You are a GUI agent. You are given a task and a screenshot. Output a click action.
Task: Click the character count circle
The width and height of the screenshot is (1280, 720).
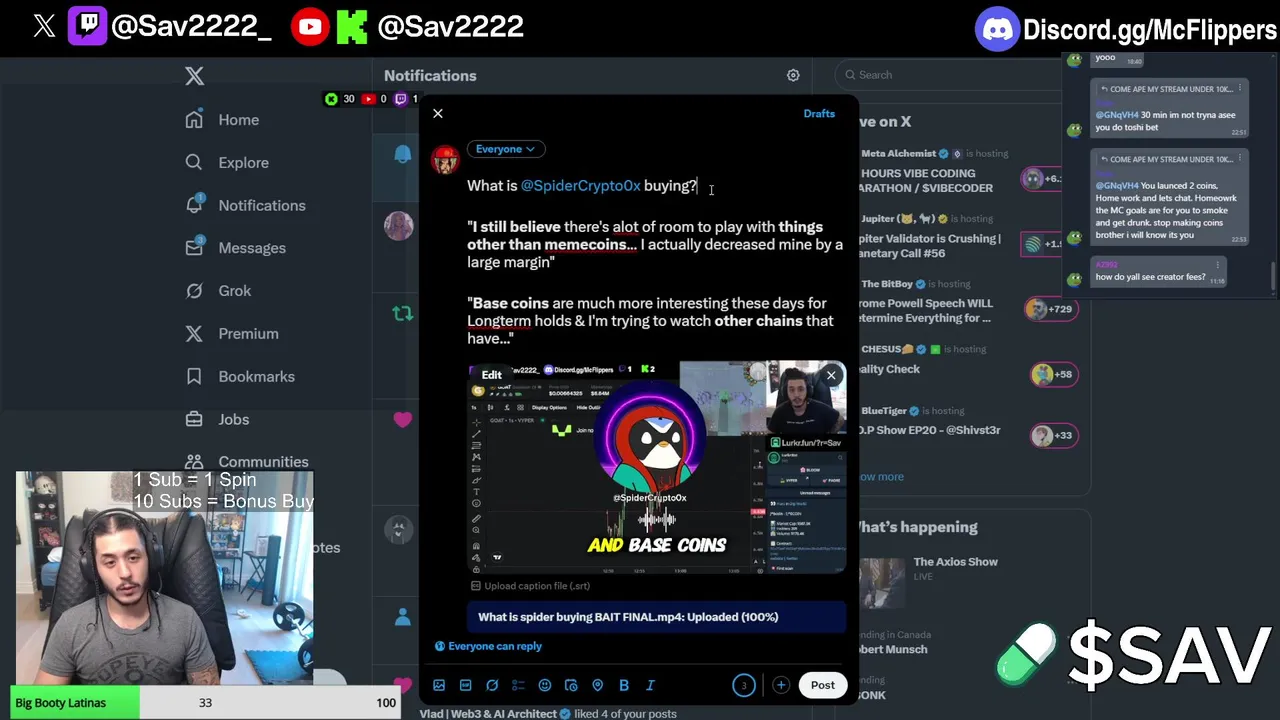(743, 685)
